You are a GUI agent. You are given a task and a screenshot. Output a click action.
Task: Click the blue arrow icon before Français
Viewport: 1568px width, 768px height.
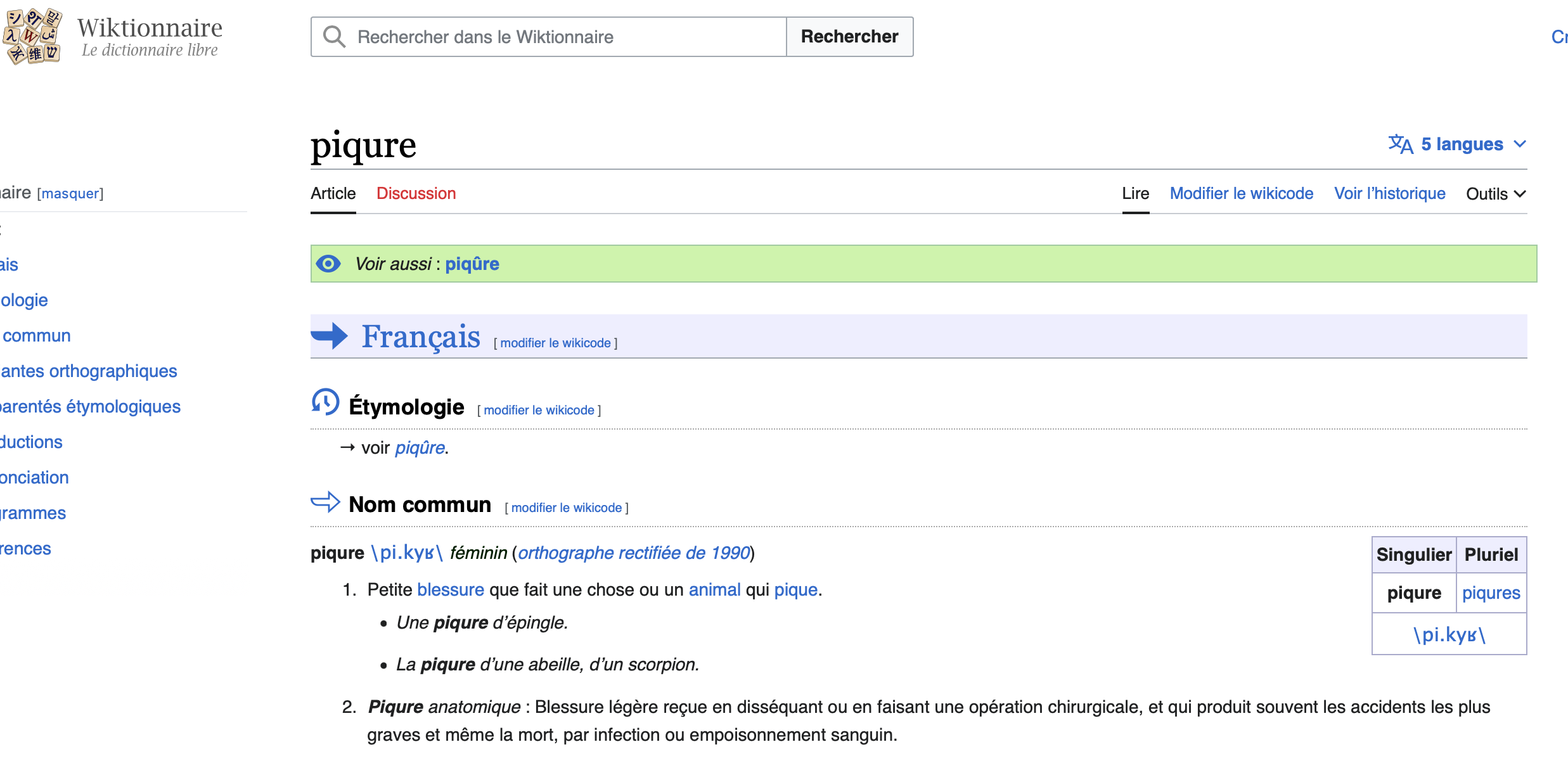click(x=330, y=336)
